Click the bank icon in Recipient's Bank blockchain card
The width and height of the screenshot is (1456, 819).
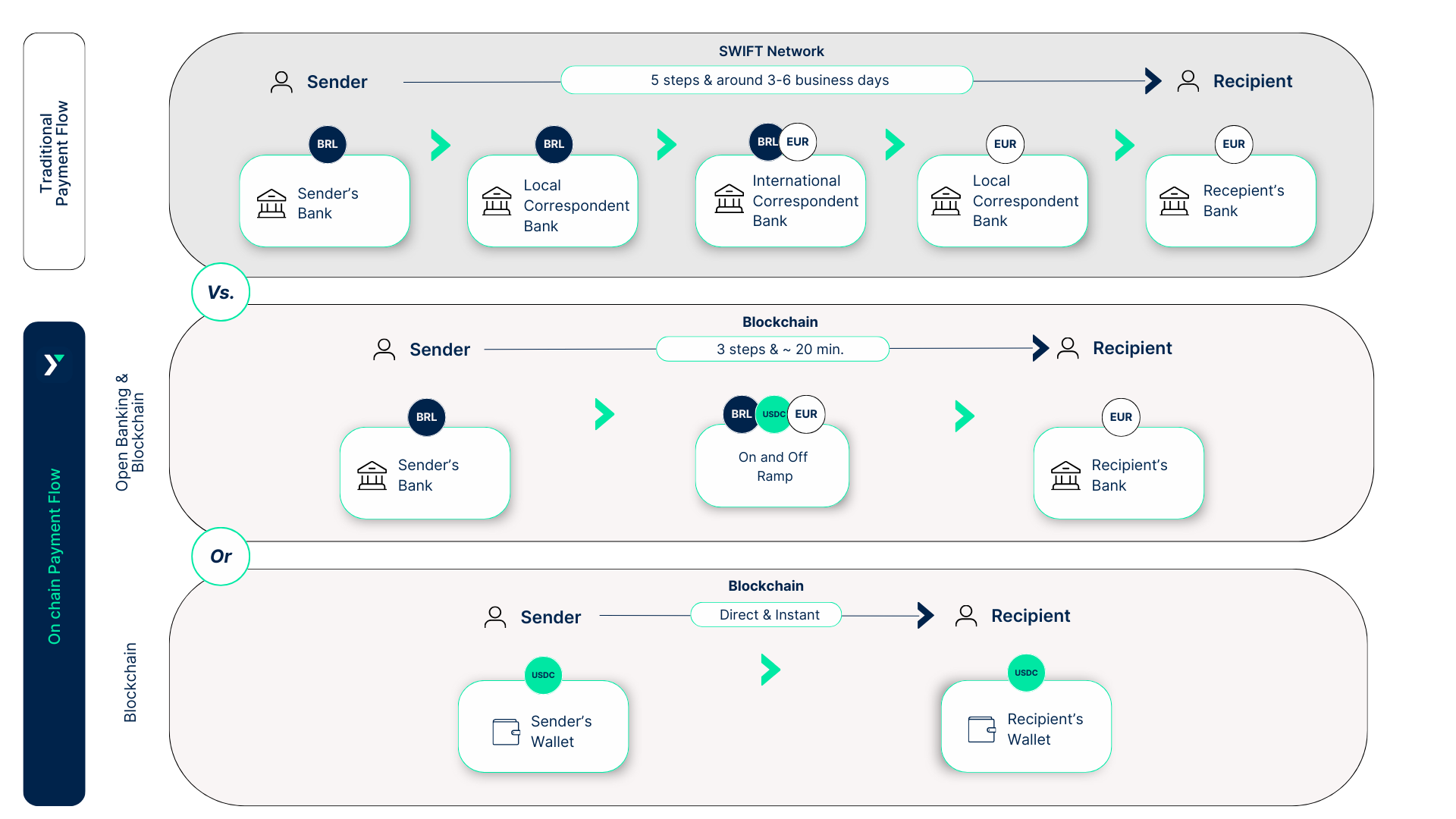pos(1065,475)
